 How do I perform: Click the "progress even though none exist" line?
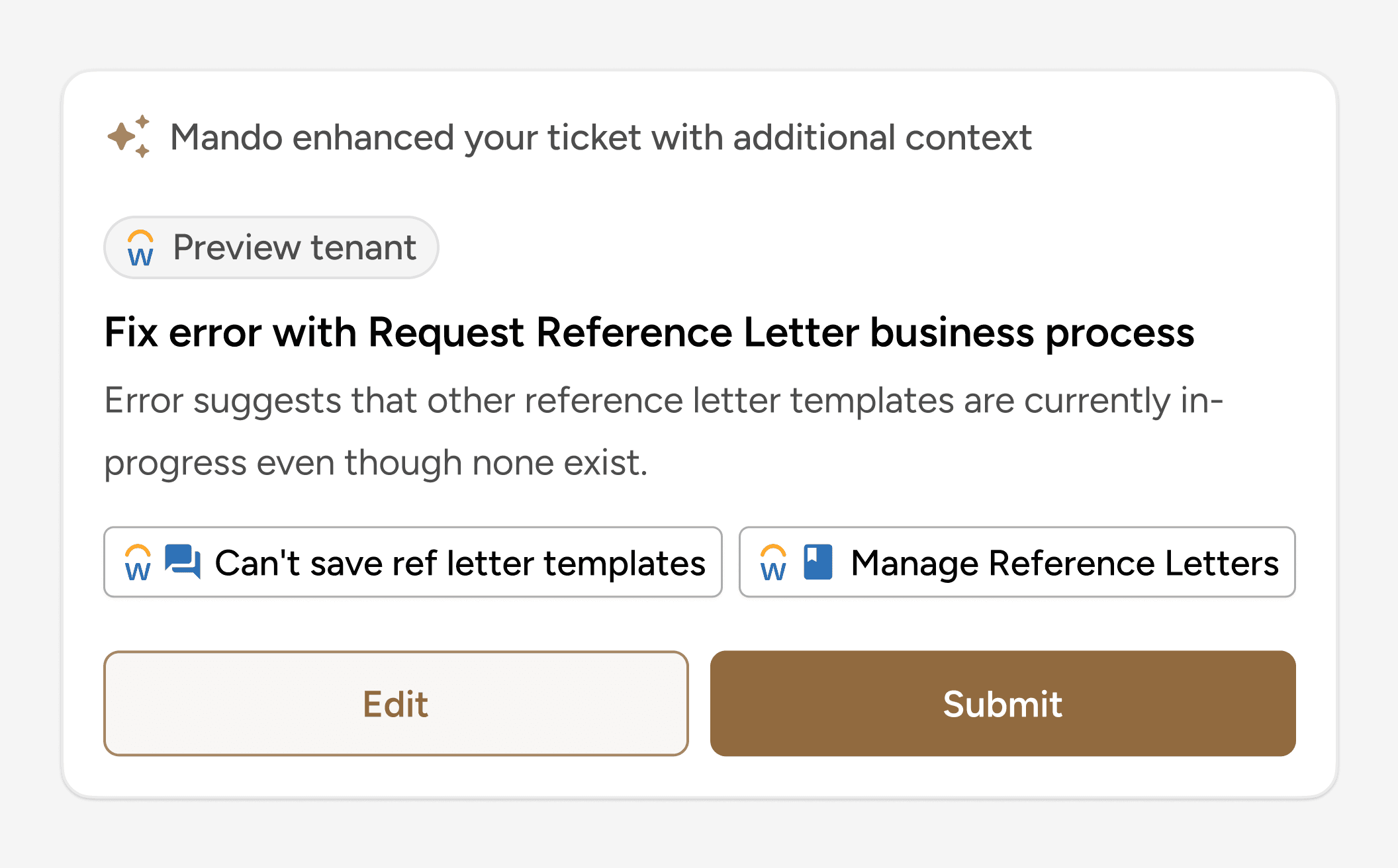point(375,462)
